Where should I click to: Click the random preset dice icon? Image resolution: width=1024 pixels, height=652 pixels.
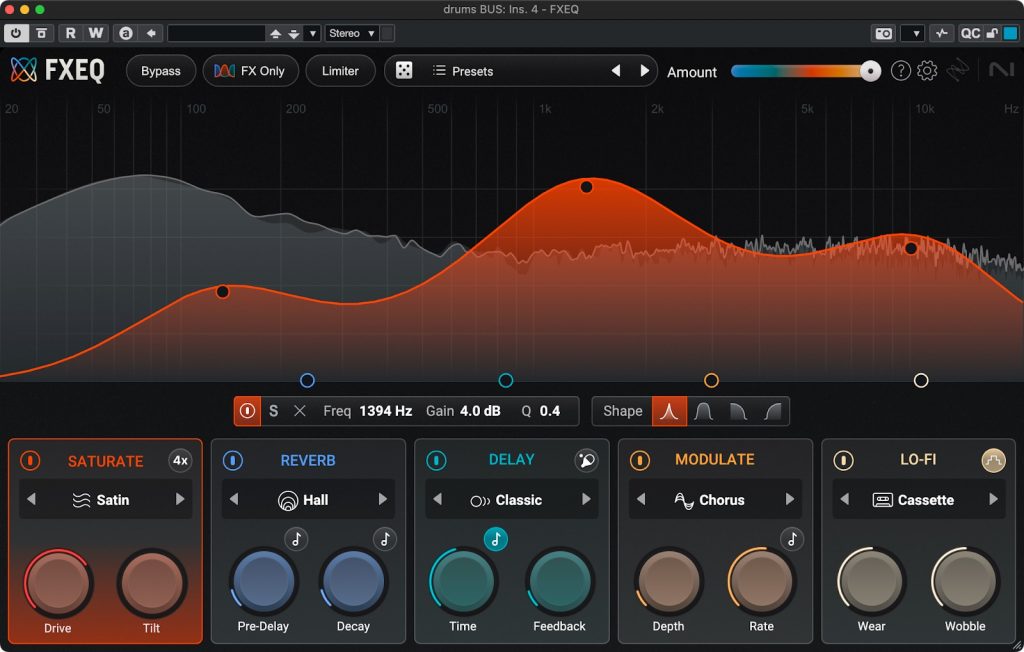pyautogui.click(x=404, y=71)
